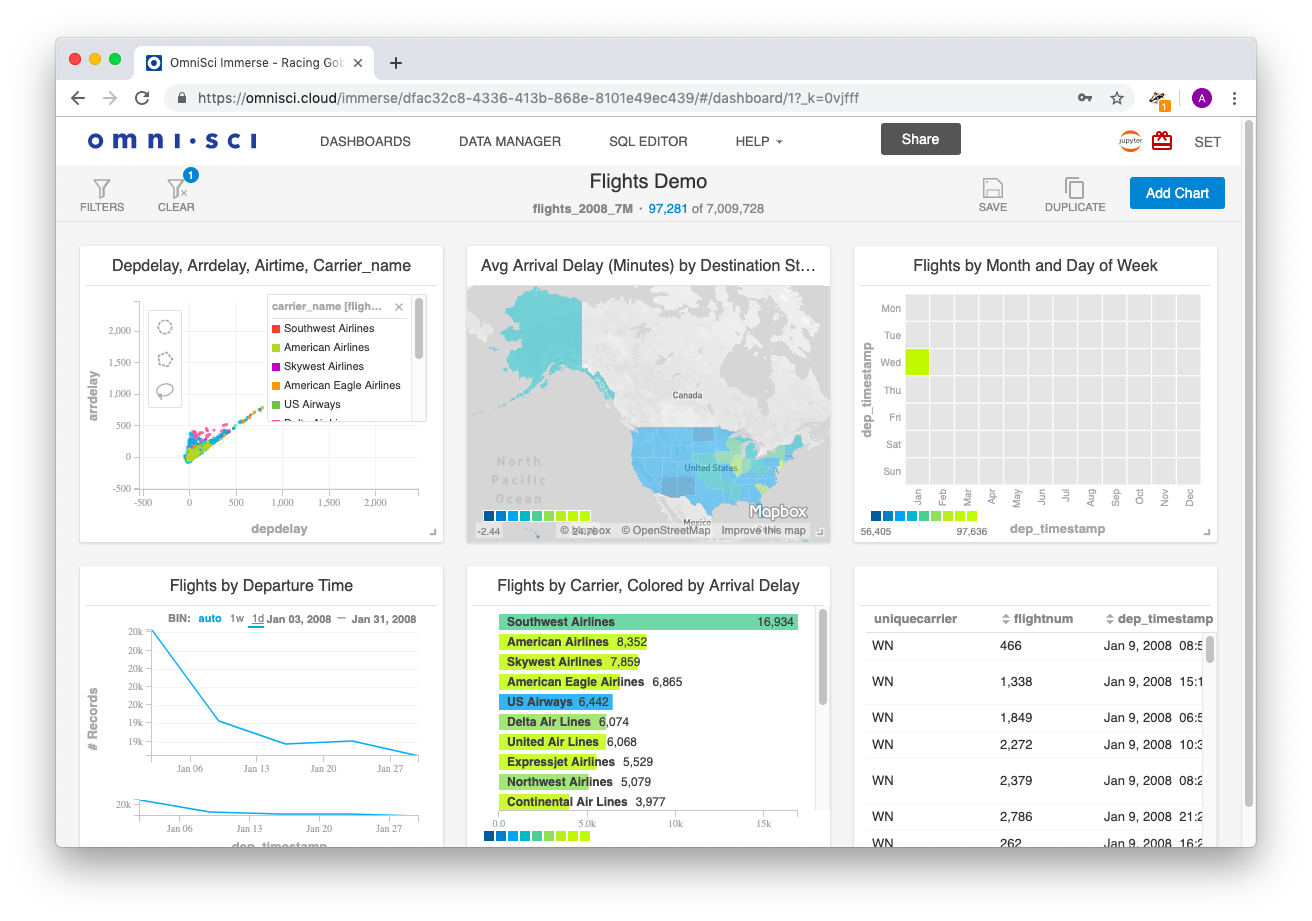The width and height of the screenshot is (1312, 921).
Task: Click the browser extension icon with orange badge
Action: click(1159, 98)
